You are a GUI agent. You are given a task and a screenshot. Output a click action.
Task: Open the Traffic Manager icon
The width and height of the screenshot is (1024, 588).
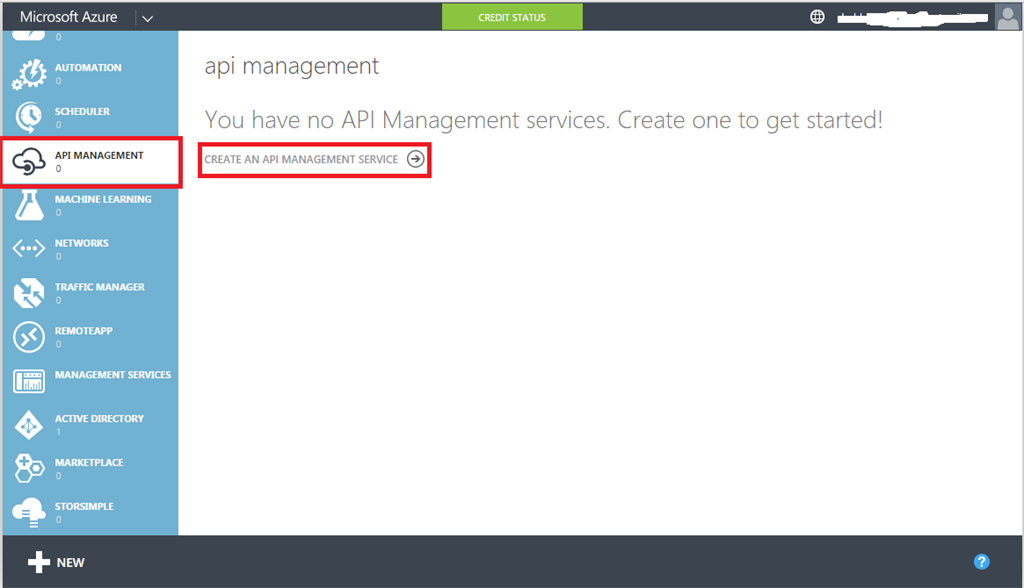coord(29,293)
